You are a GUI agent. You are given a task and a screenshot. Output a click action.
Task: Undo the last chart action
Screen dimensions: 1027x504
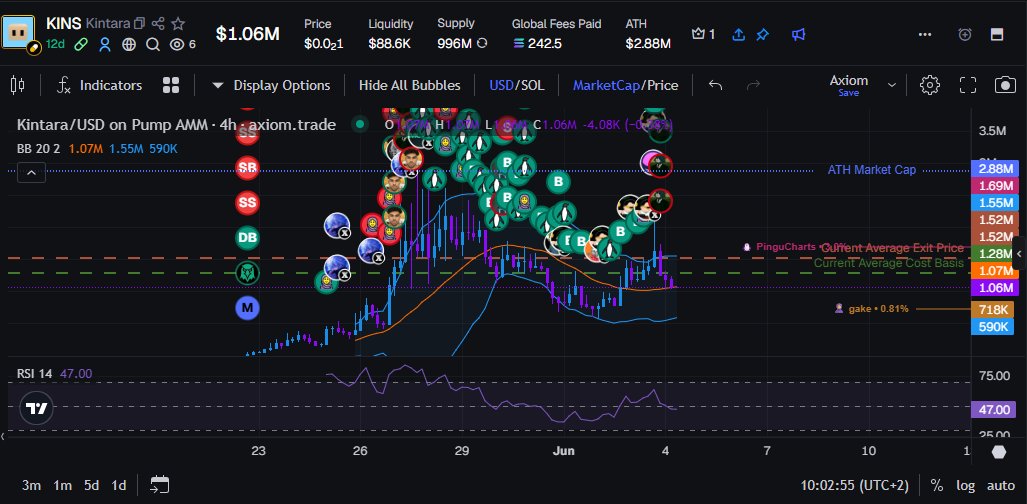tap(715, 85)
